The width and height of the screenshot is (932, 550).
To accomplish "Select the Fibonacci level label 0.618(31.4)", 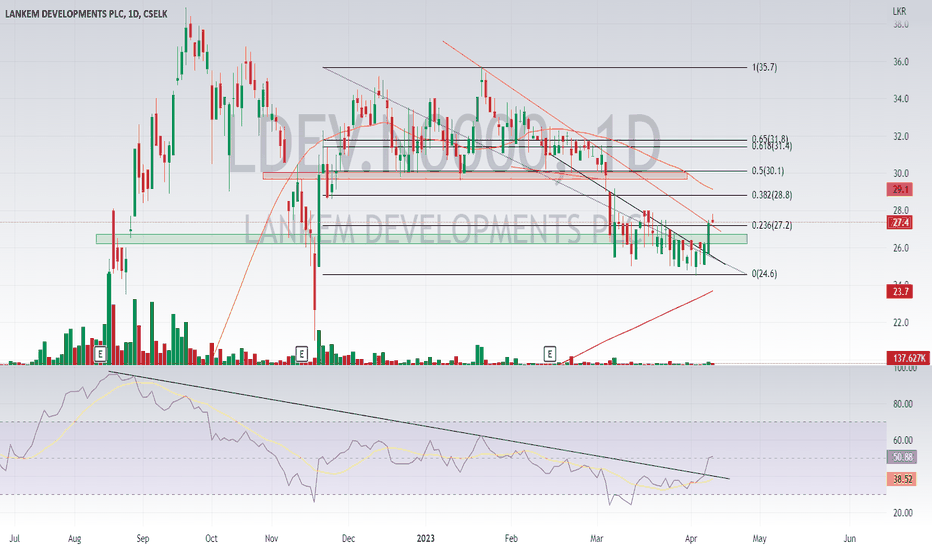I will [772, 146].
